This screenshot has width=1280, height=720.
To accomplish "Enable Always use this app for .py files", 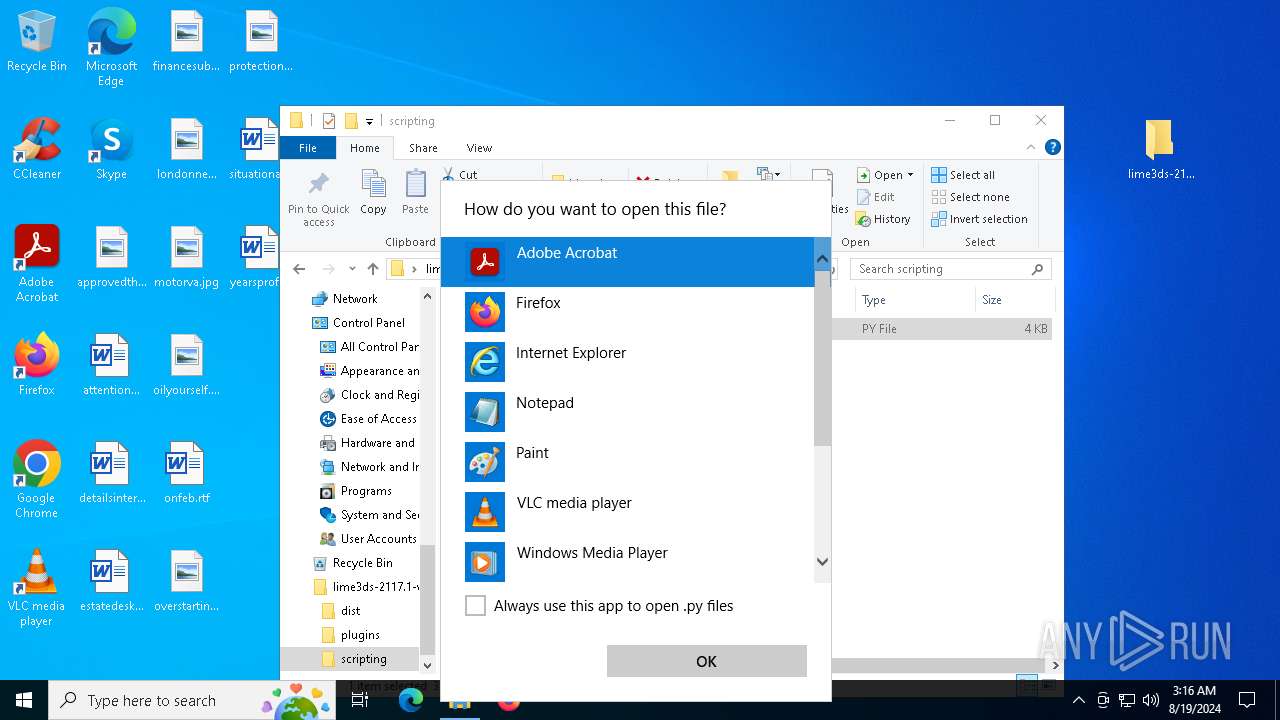I will 475,606.
